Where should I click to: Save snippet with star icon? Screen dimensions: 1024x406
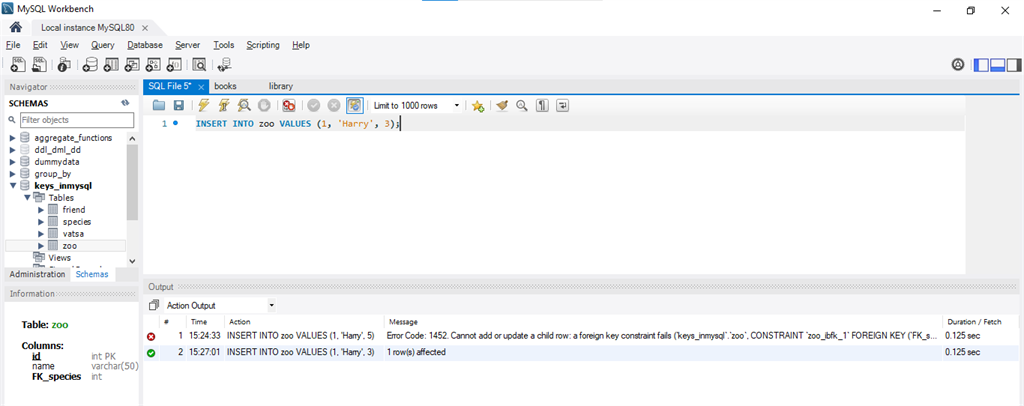478,105
